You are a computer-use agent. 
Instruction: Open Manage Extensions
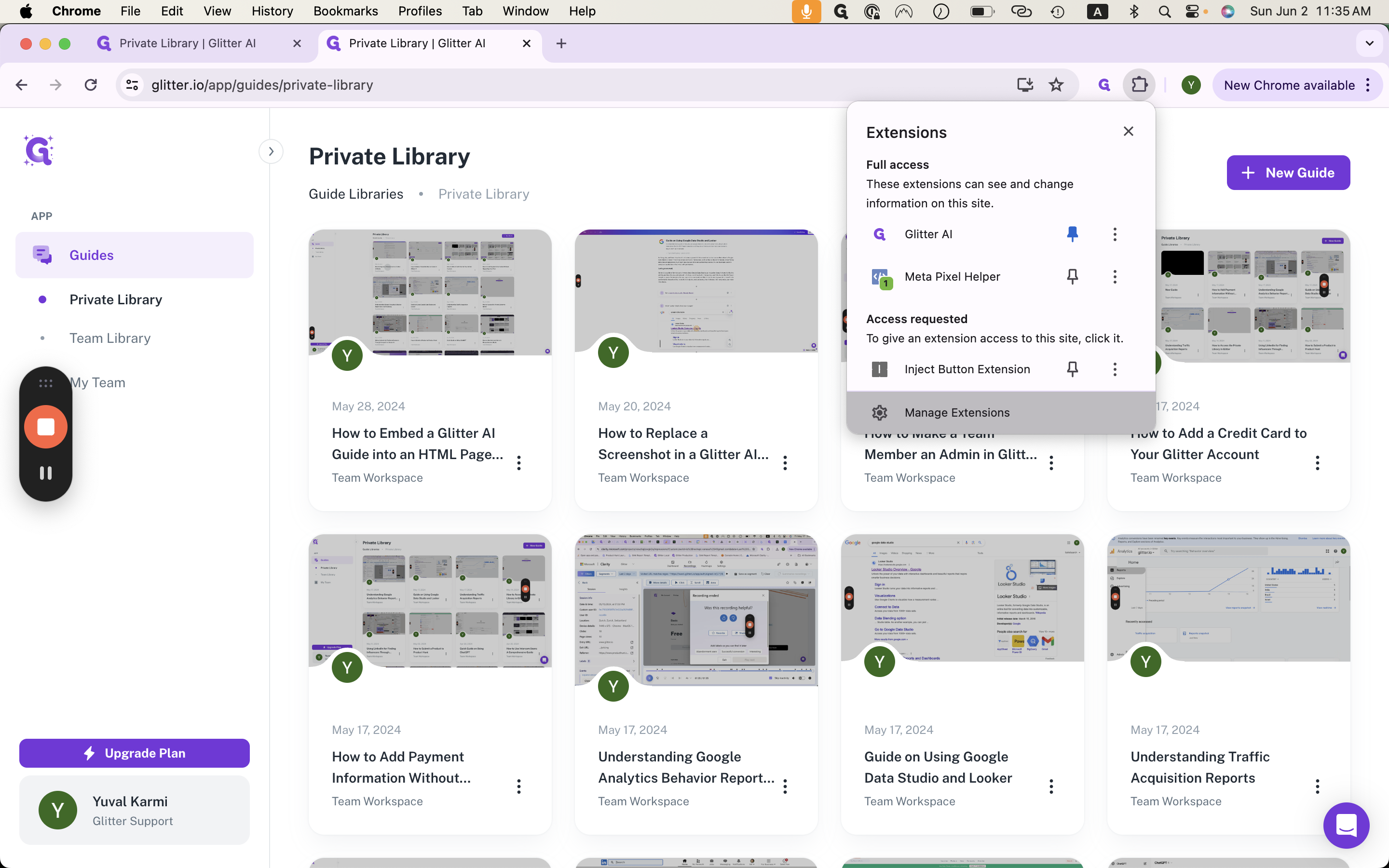click(x=1000, y=412)
